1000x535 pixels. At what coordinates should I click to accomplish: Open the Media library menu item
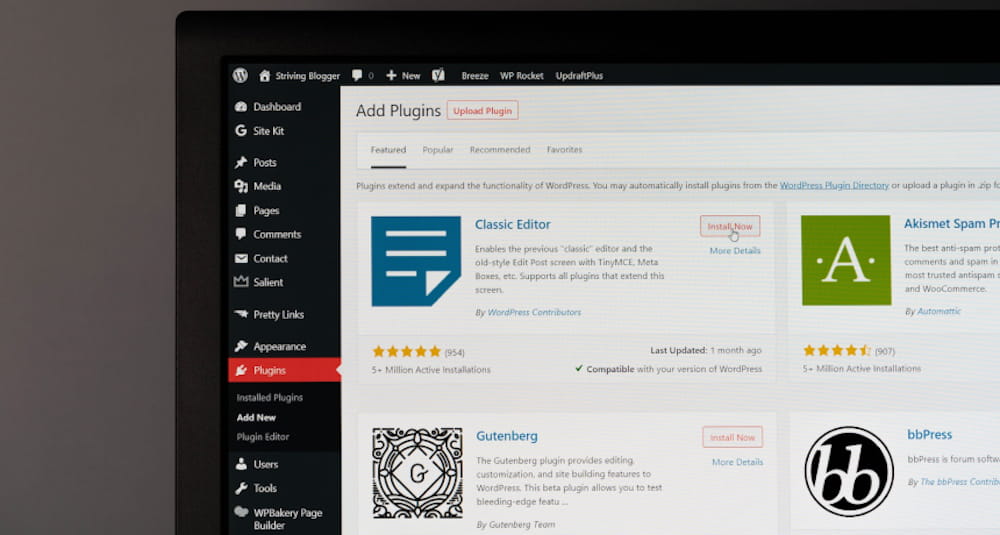266,186
